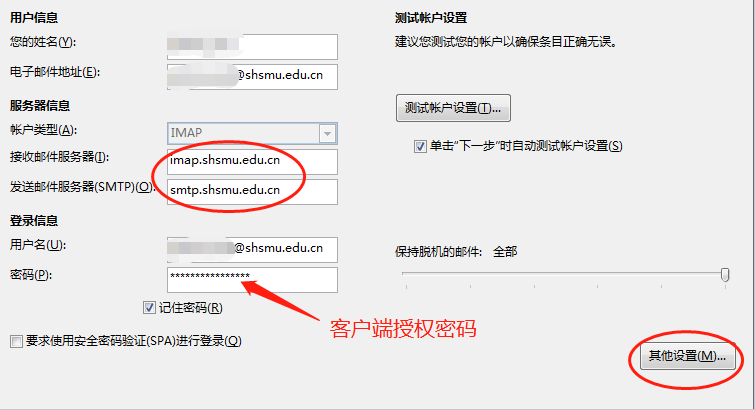Click the 帐户类型(A) label
Image resolution: width=755 pixels, height=410 pixels.
pos(43,130)
